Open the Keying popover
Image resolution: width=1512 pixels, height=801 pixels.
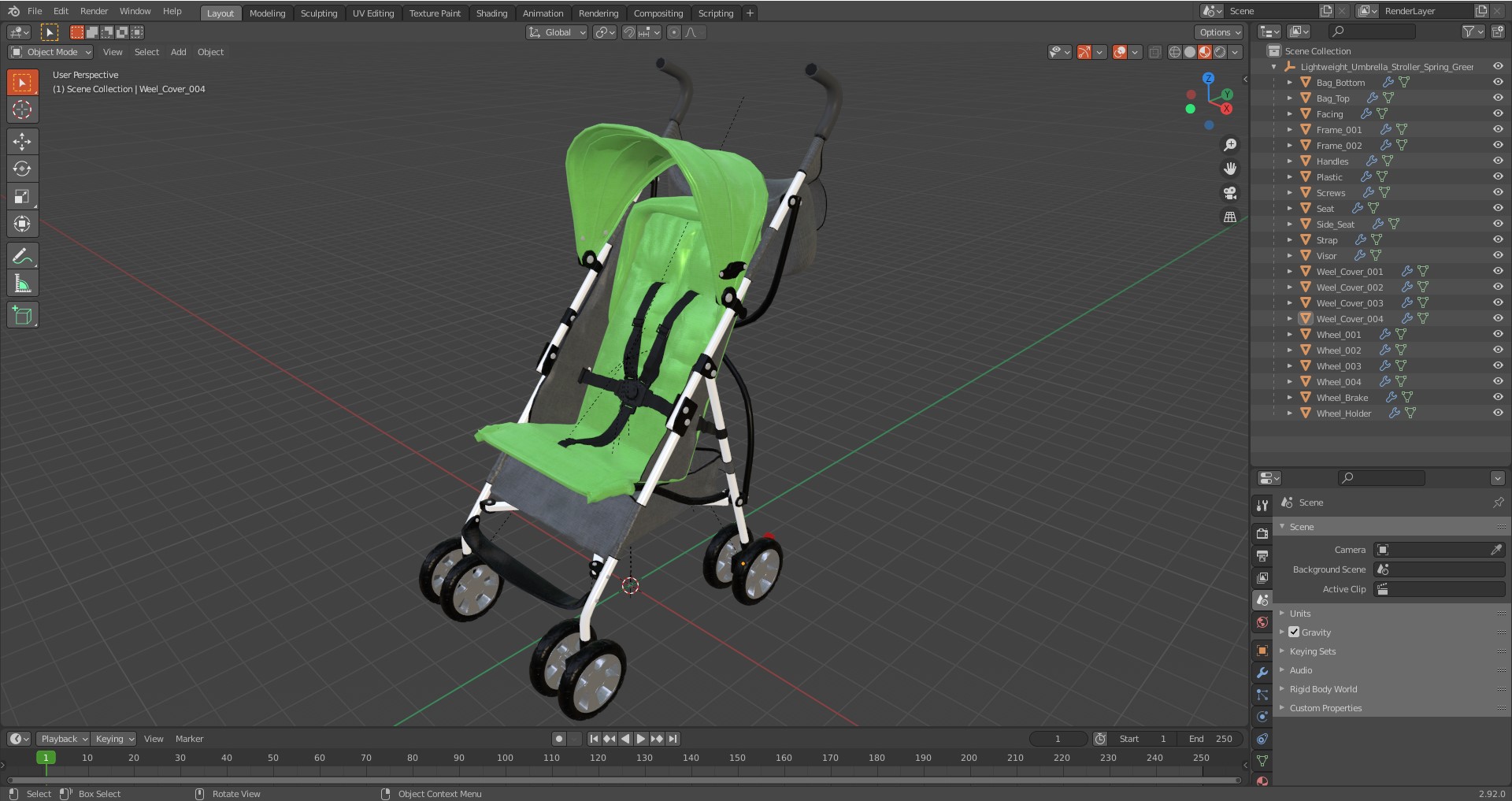point(114,739)
